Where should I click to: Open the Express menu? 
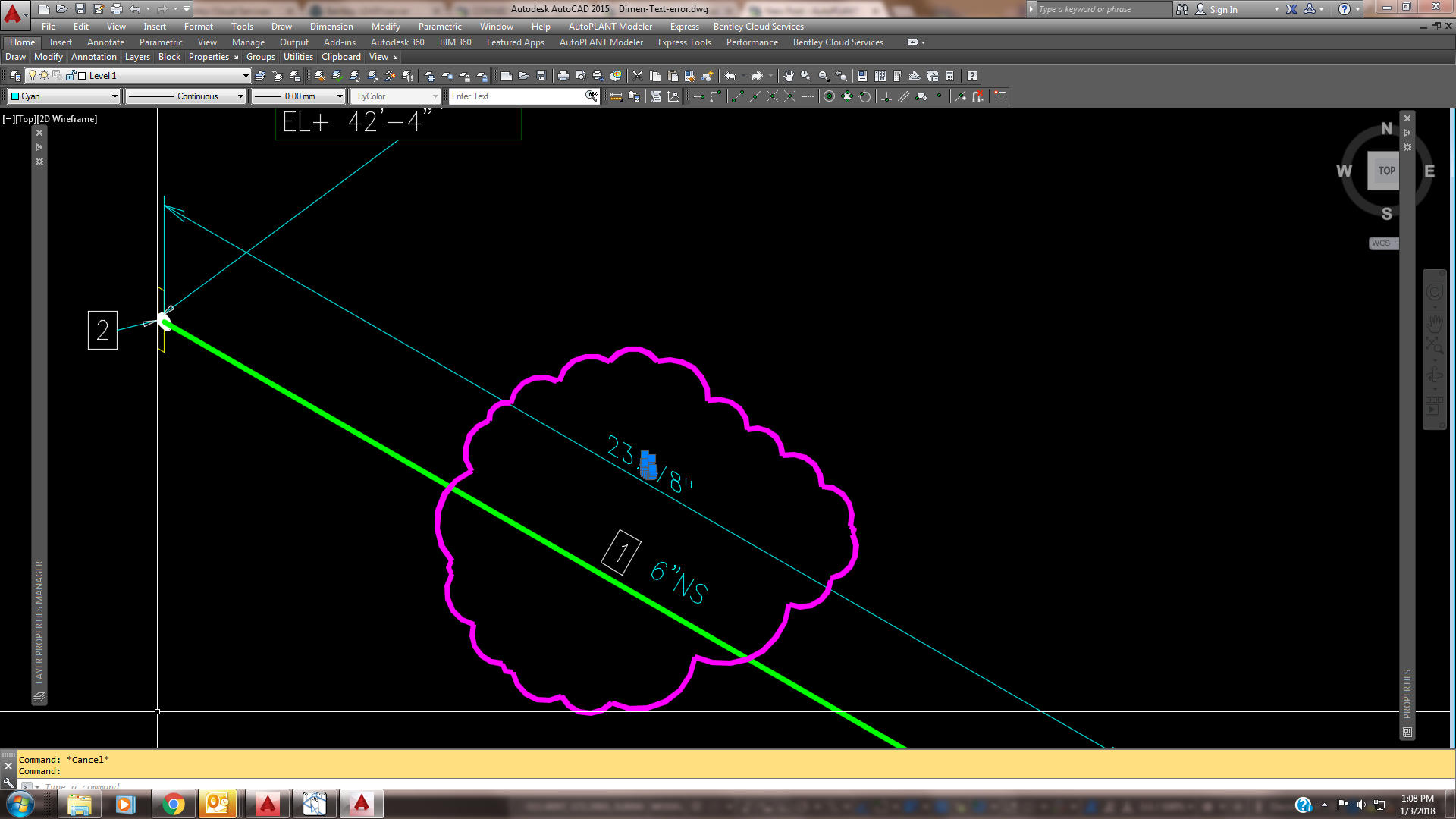(x=684, y=27)
